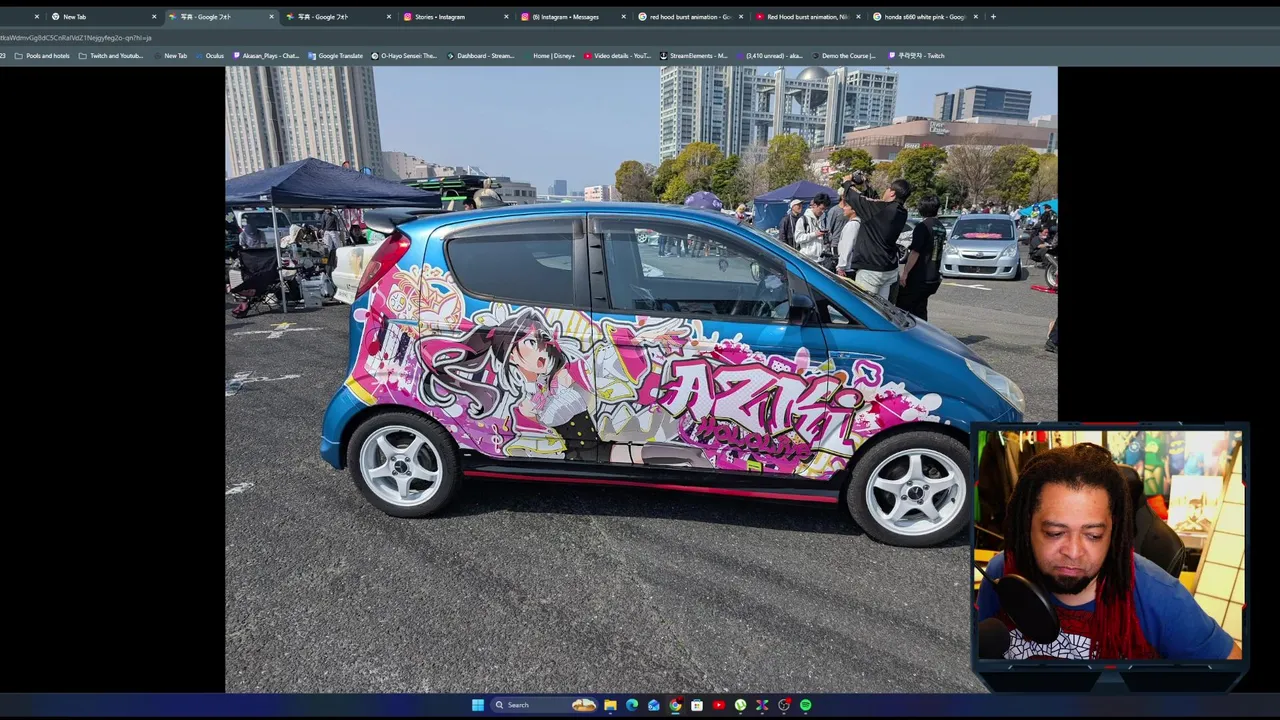Viewport: 1280px width, 720px height.
Task: Open Spotify from the taskbar
Action: (805, 705)
